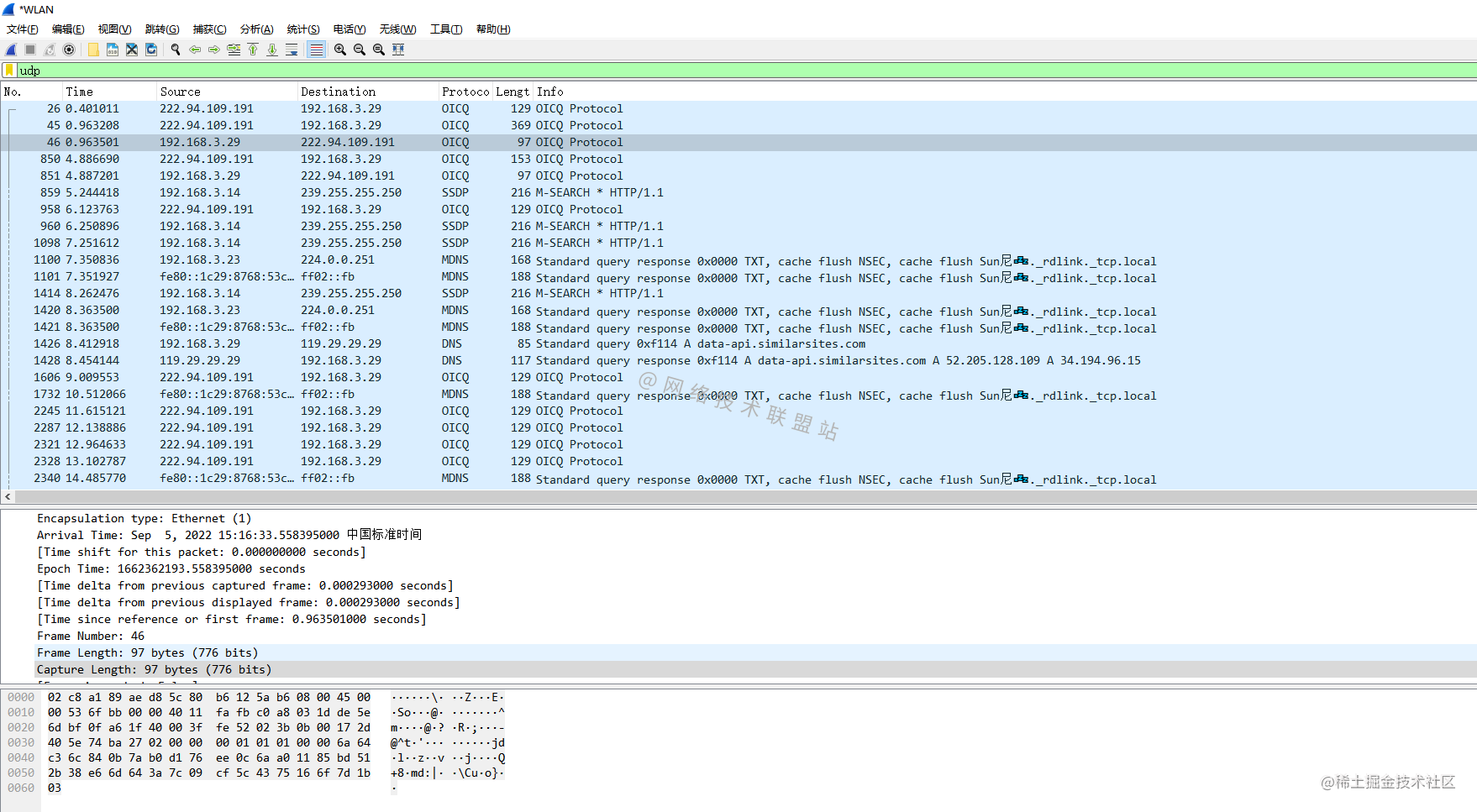
Task: Zoom in on the packet list
Action: pyautogui.click(x=339, y=50)
